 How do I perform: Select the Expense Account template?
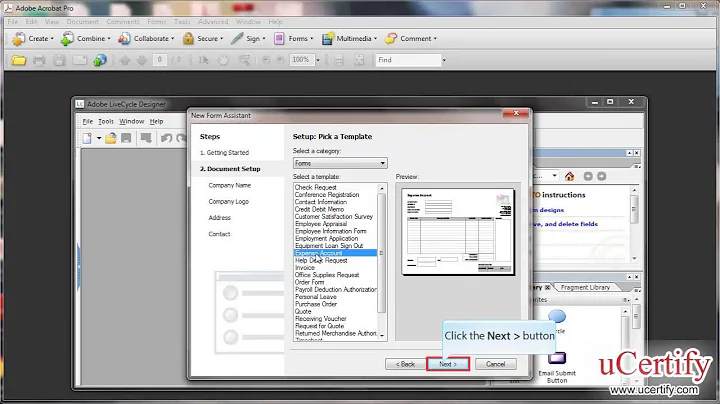coord(335,253)
